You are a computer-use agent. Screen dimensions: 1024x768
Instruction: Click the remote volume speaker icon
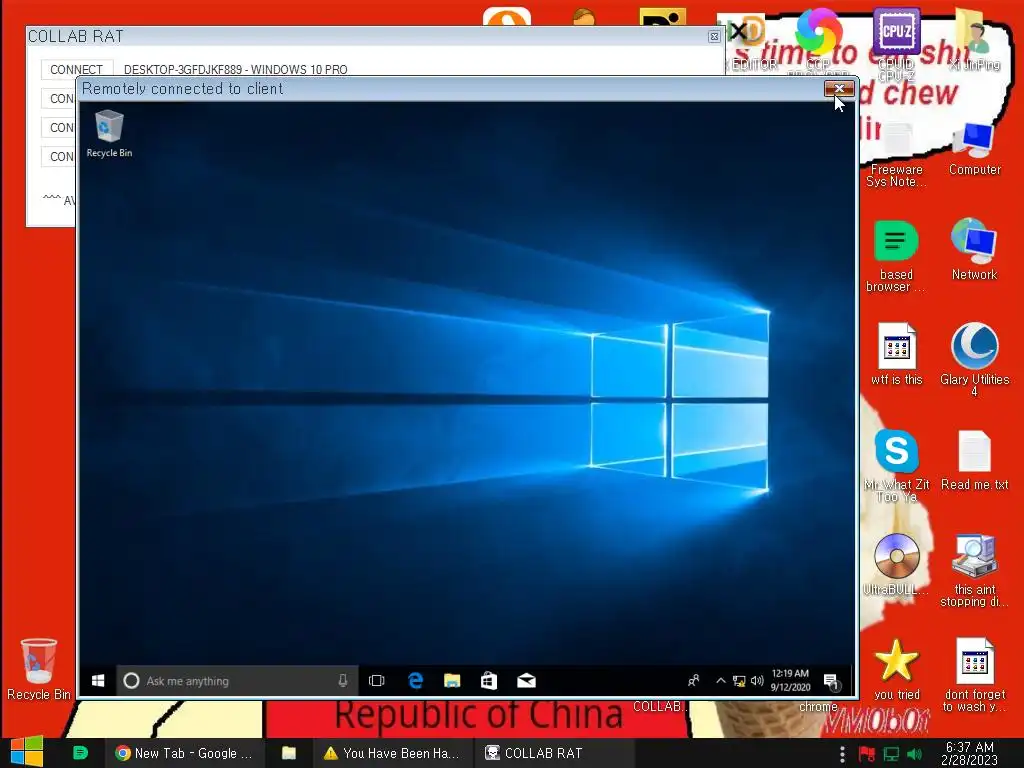point(757,681)
